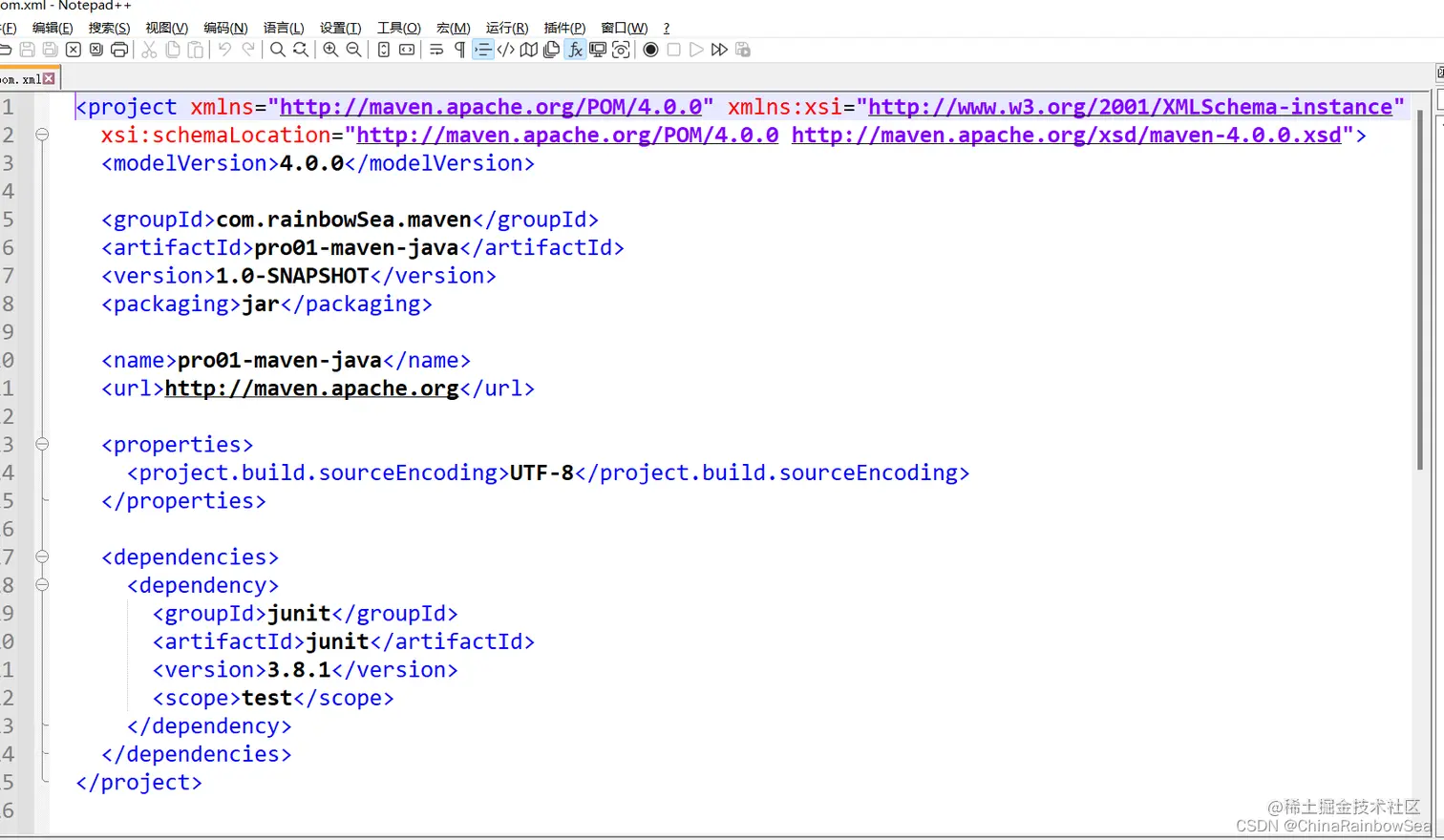Open the 编辑(E) menu
Viewport: 1444px width, 840px height.
click(x=53, y=28)
